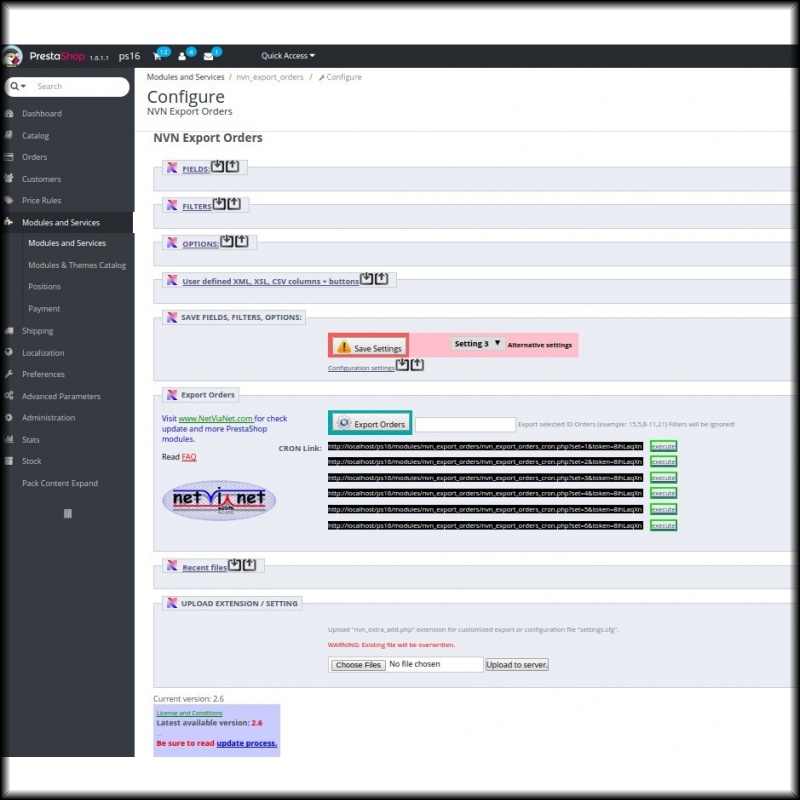
Task: Open the new customers notification icon
Action: pyautogui.click(x=182, y=56)
